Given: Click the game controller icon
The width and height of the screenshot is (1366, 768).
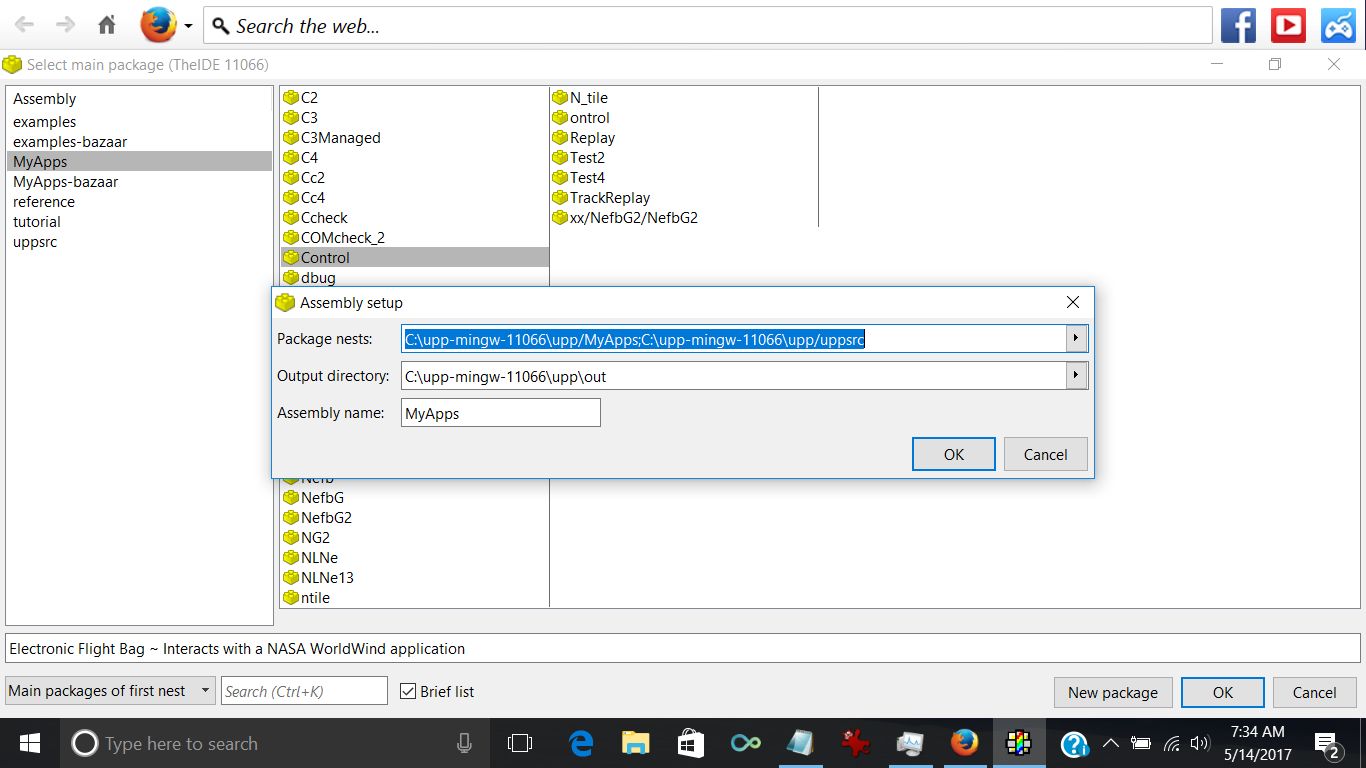Looking at the screenshot, I should (1338, 25).
